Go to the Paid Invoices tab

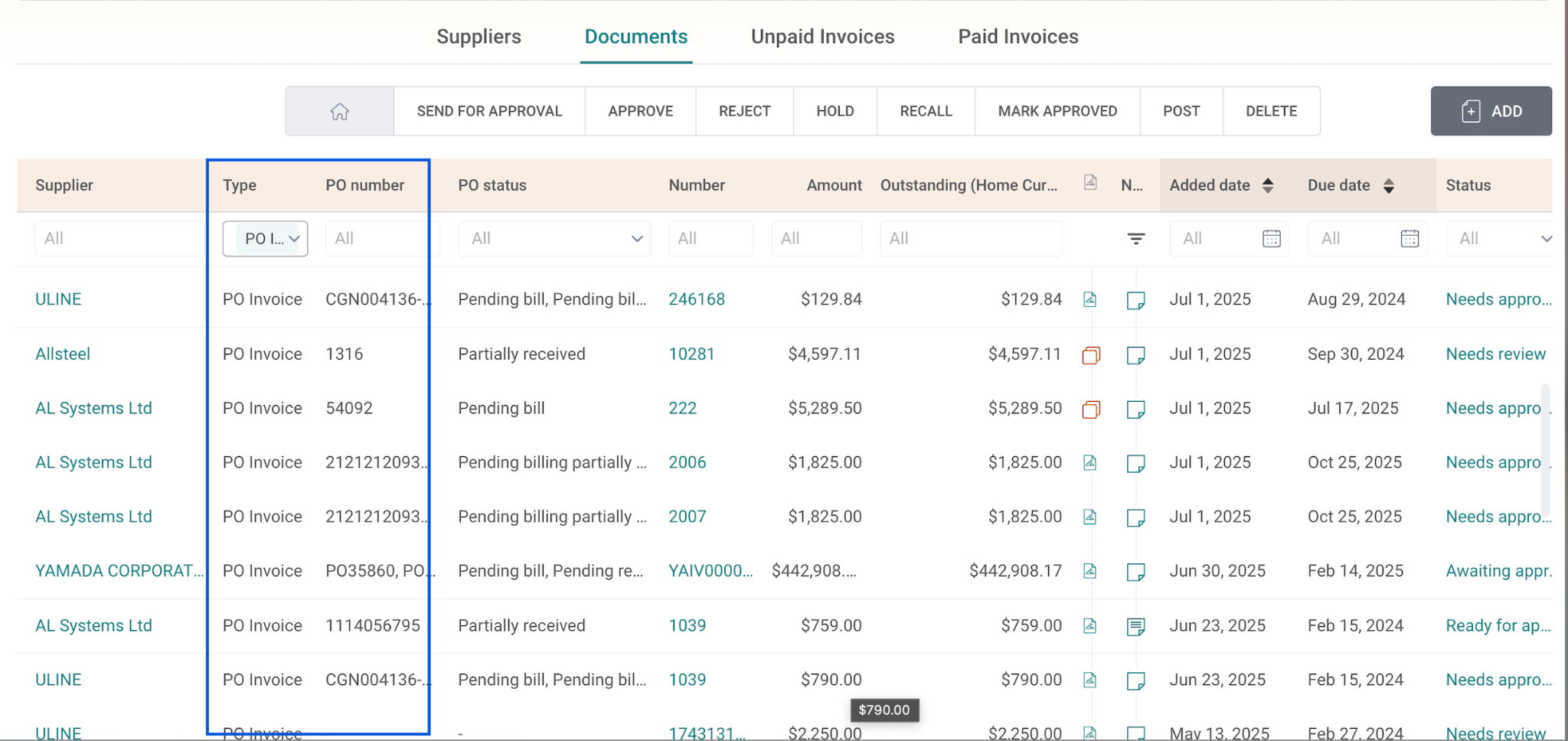click(1018, 37)
